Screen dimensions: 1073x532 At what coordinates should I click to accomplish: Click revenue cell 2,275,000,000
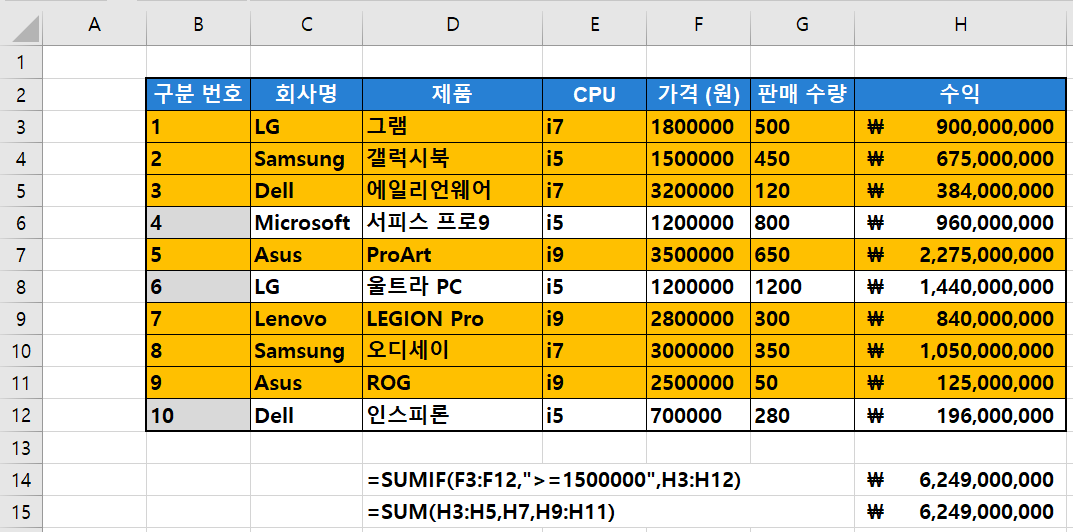point(961,255)
